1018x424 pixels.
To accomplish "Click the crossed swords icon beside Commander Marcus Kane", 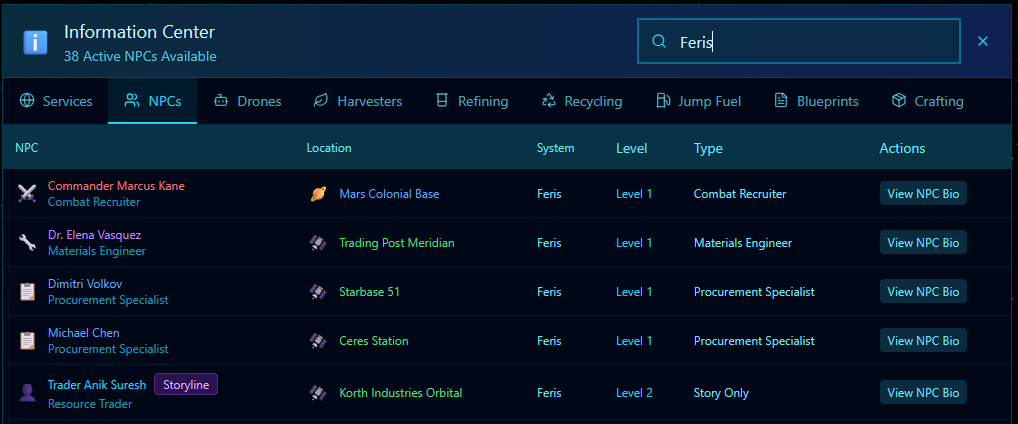I will (27, 194).
